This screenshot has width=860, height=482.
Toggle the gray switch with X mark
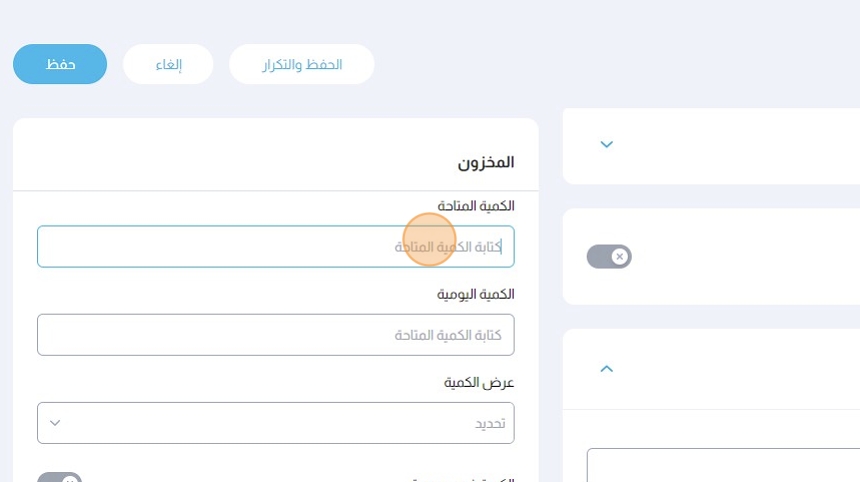point(609,257)
